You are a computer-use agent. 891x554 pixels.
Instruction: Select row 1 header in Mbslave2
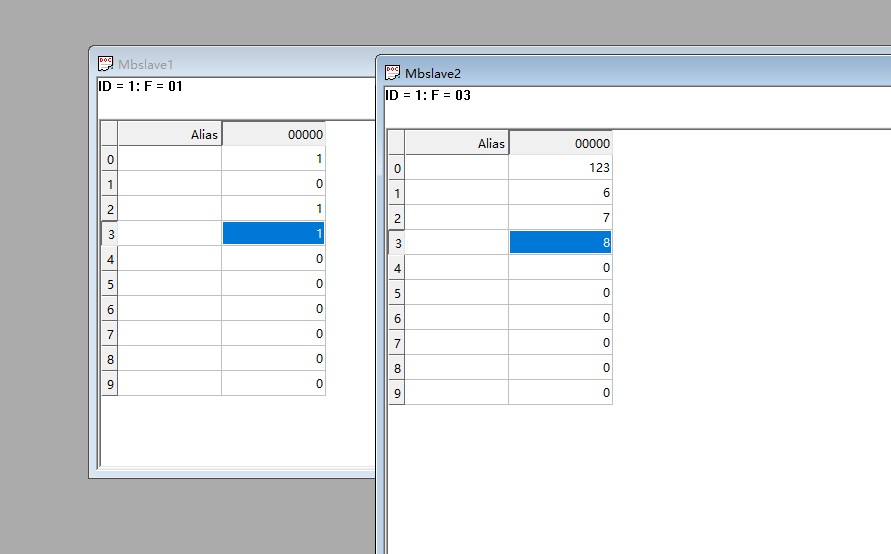pos(397,193)
